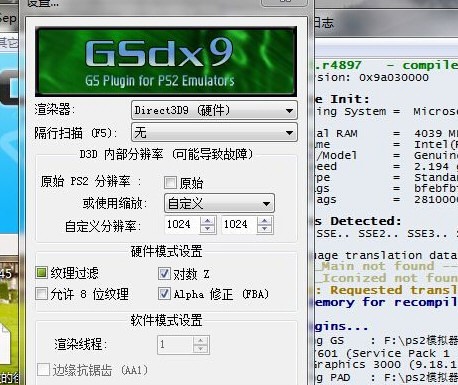Click 'Iconized not foun' line in log window
The width and height of the screenshot is (458, 385).
tap(389, 278)
